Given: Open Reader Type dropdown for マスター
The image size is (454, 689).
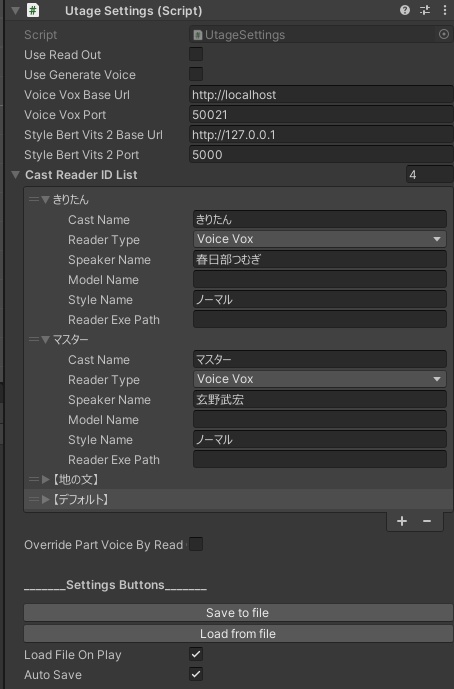Looking at the screenshot, I should pos(320,379).
